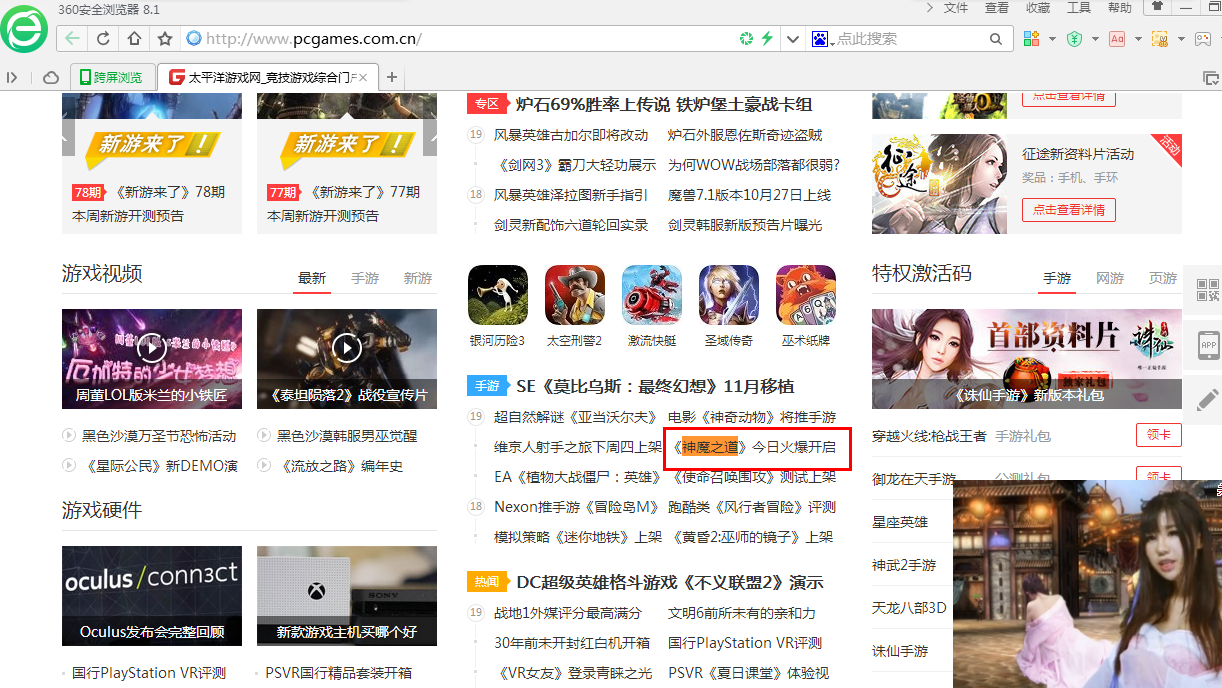This screenshot has width=1222, height=688.
Task: Select 新游 tab under 游戏视频
Action: (418, 278)
